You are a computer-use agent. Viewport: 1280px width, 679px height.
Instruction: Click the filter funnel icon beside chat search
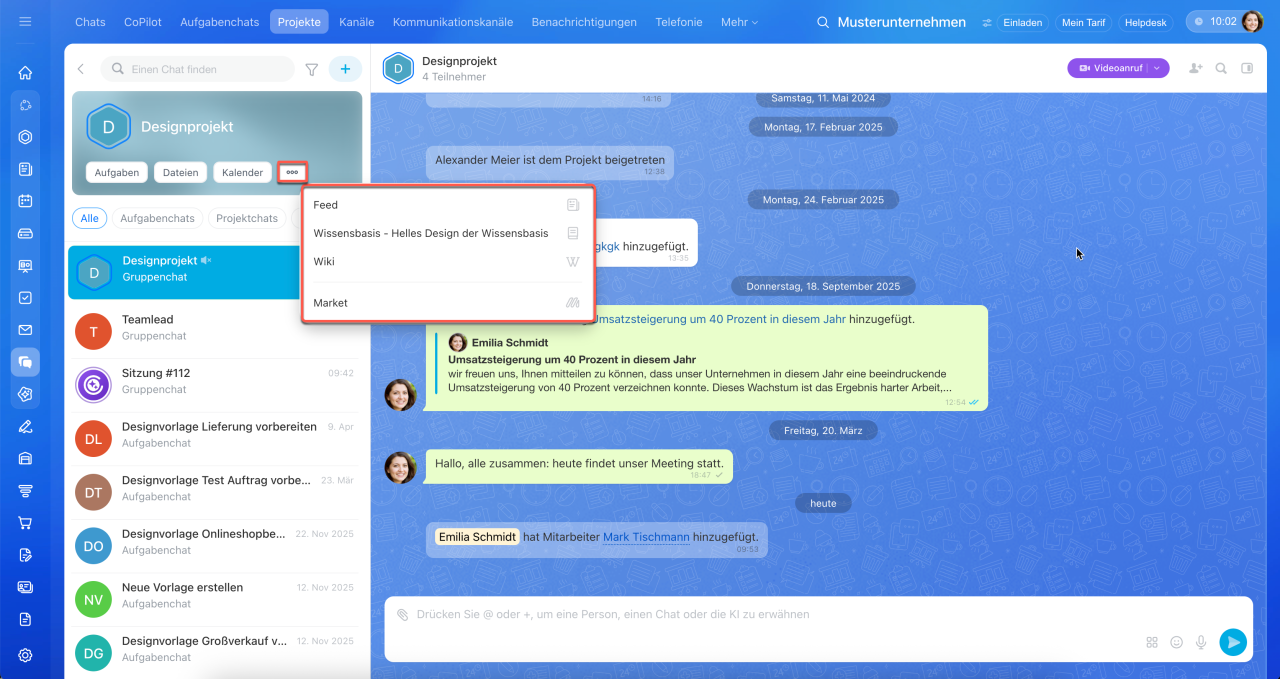(x=312, y=69)
